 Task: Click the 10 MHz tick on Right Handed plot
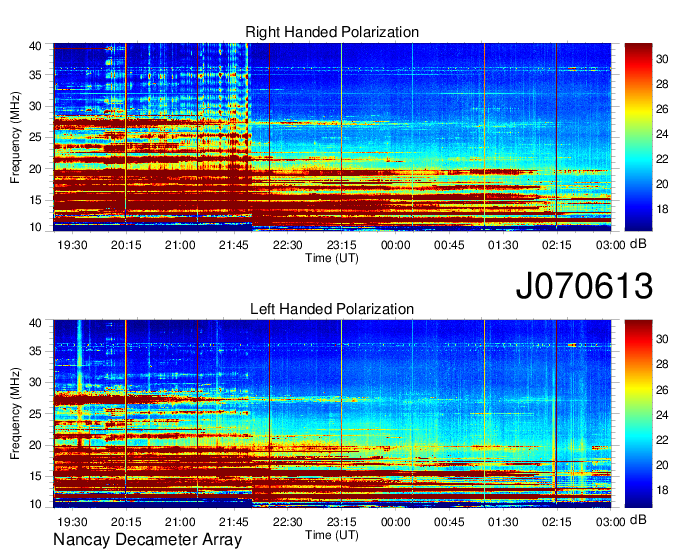[x=35, y=227]
